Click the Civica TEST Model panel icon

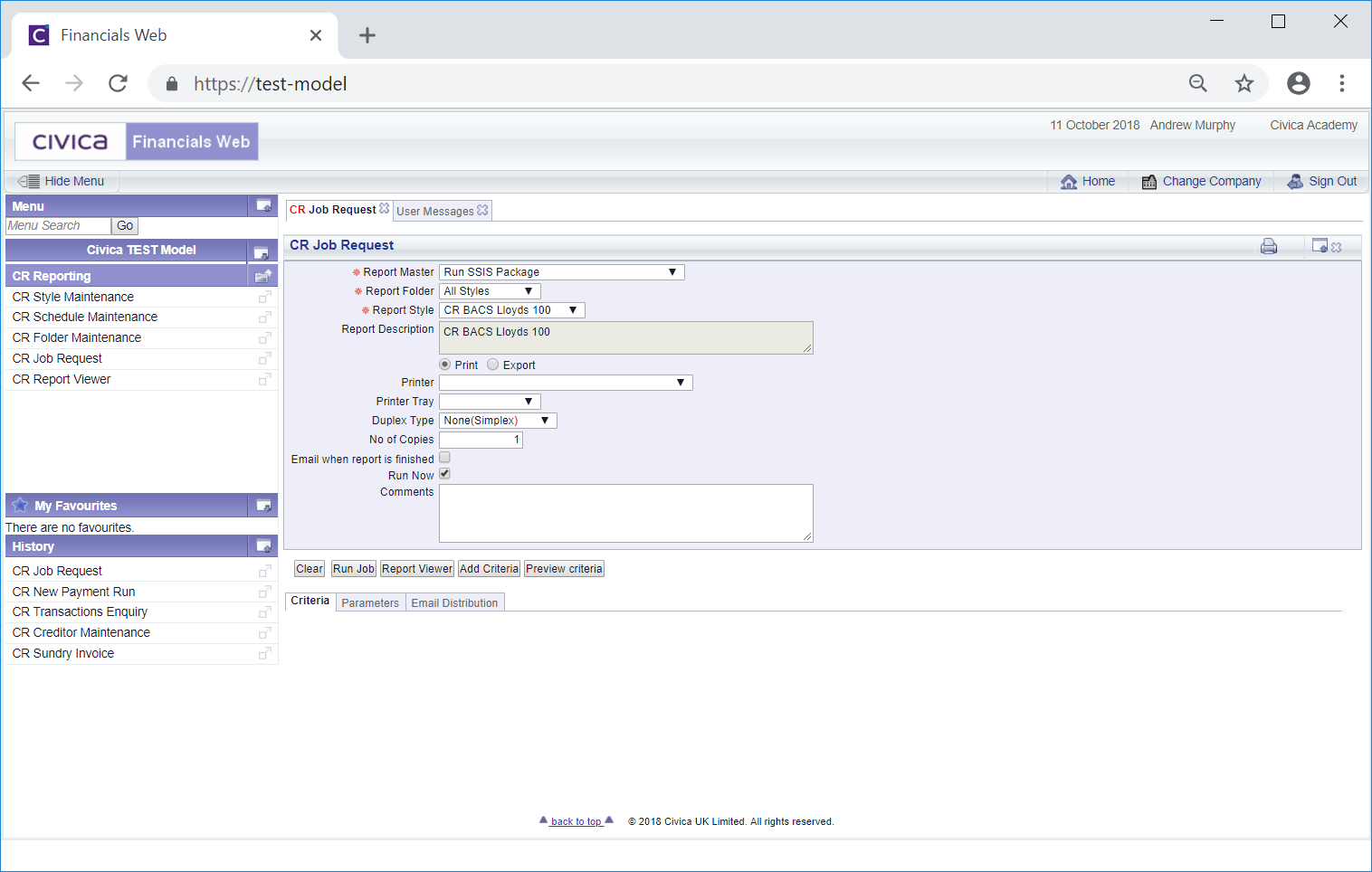(x=261, y=253)
